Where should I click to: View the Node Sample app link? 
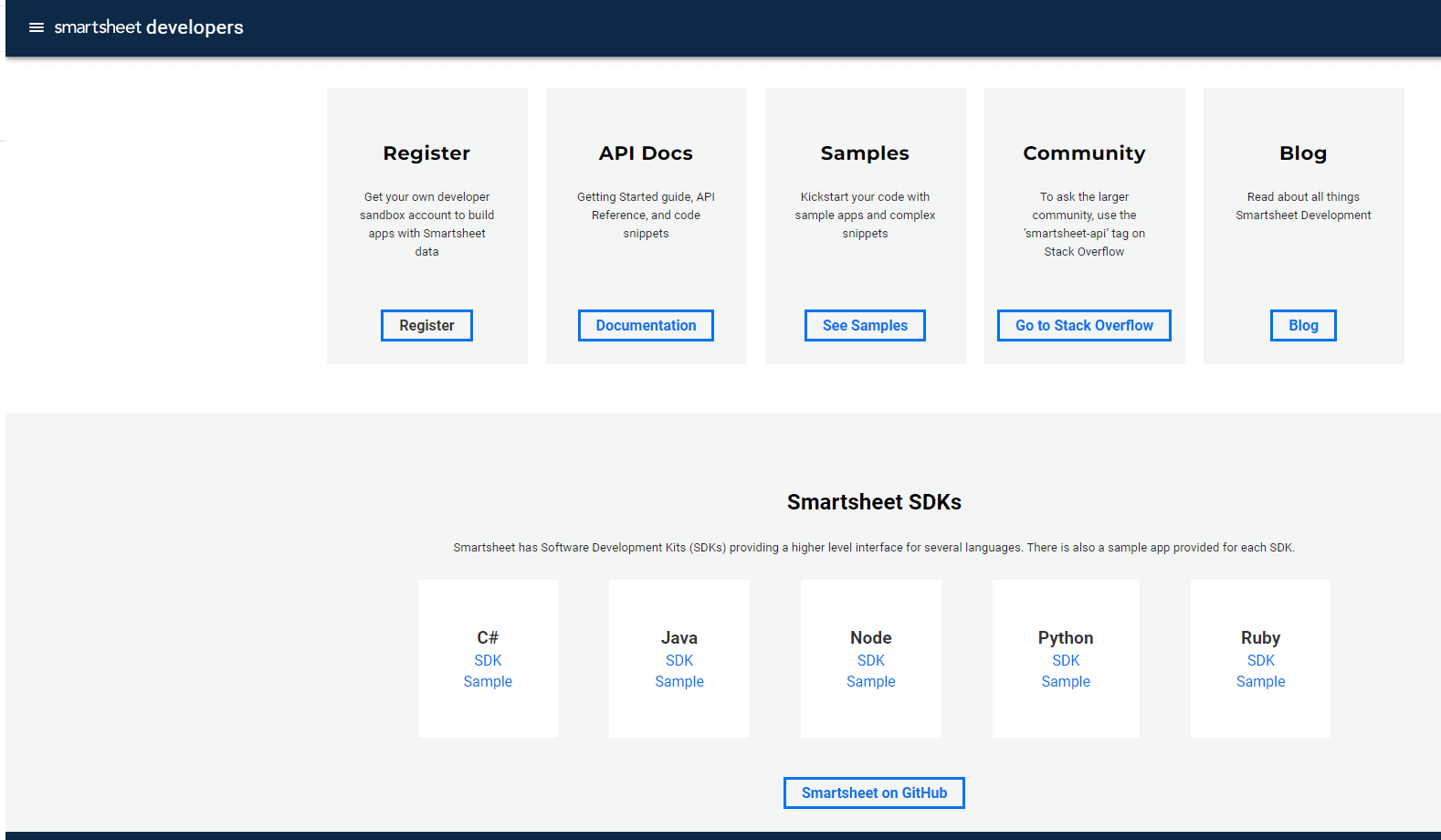coord(871,682)
